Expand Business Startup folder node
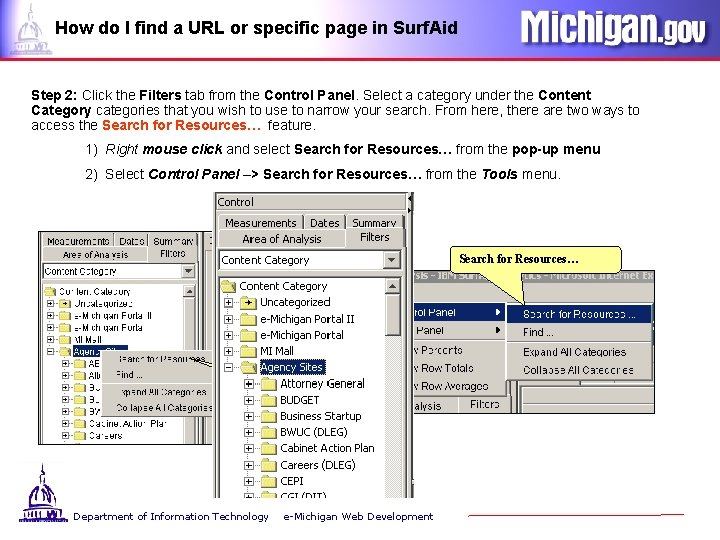 pyautogui.click(x=248, y=416)
